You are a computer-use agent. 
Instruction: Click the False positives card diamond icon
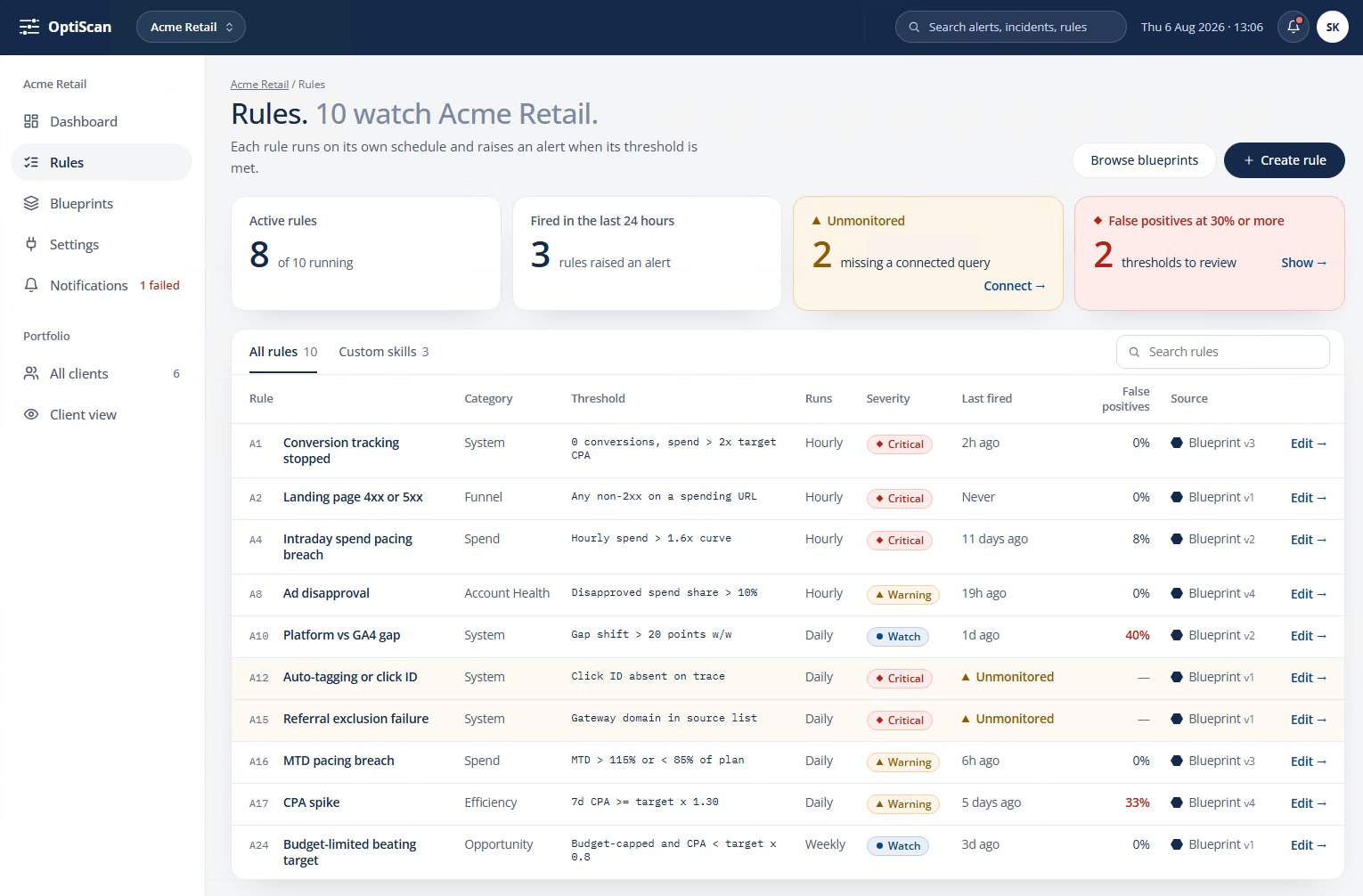1098,221
